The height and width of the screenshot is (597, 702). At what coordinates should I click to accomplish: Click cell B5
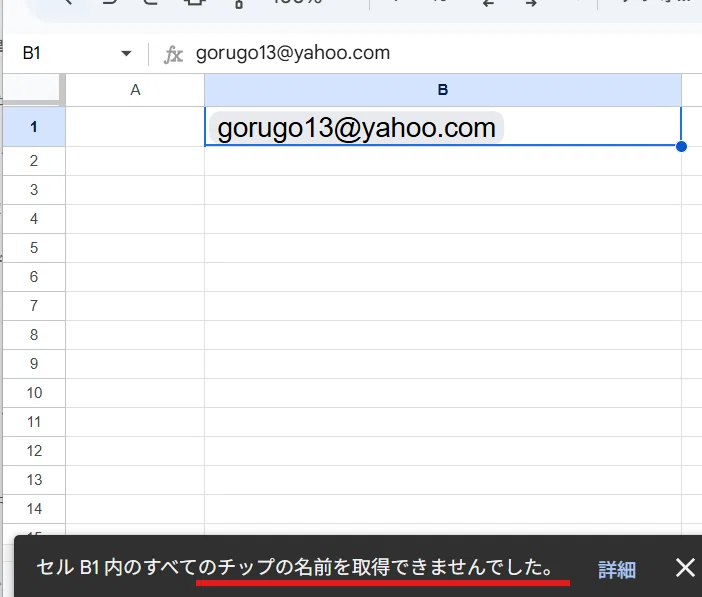click(443, 248)
